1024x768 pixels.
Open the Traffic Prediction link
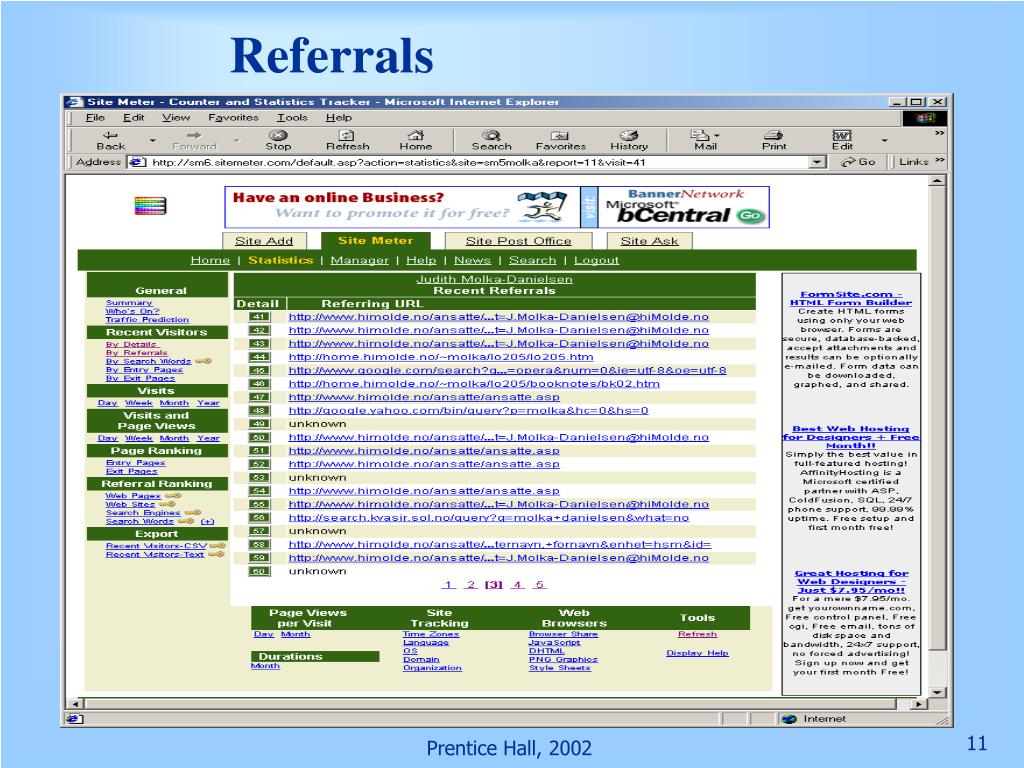(x=147, y=320)
